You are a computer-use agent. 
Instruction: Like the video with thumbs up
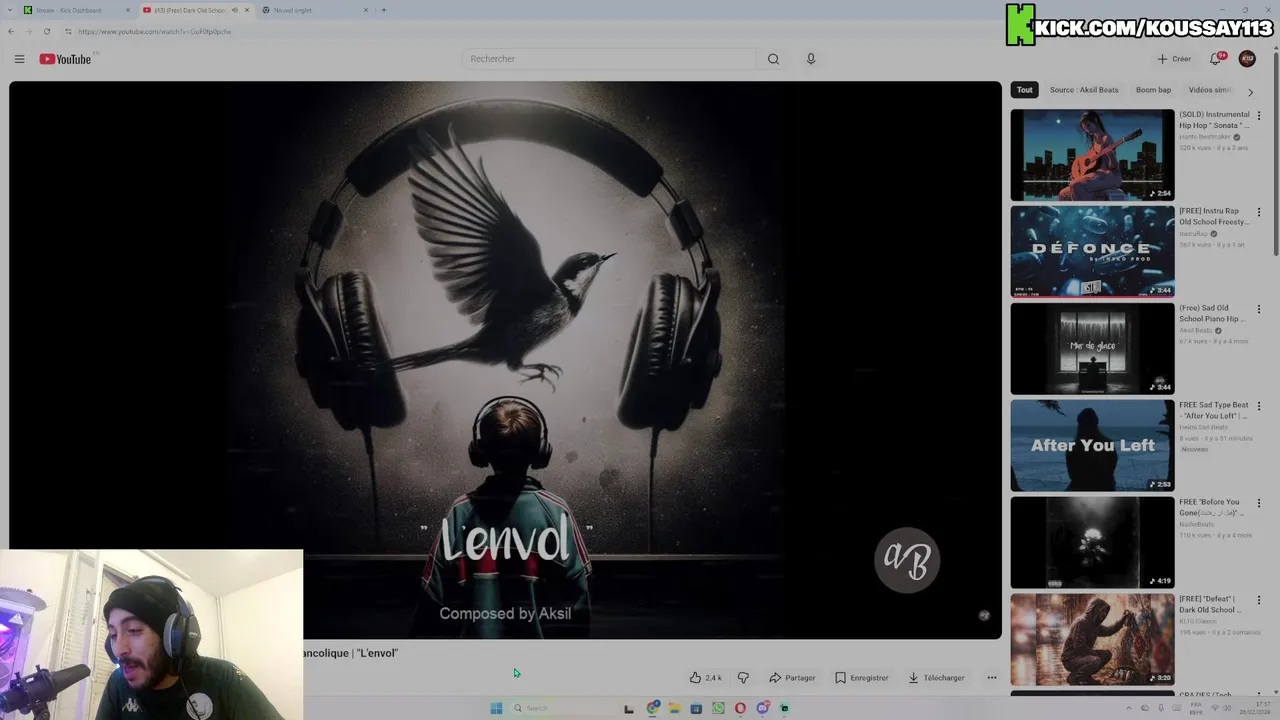[x=705, y=677]
